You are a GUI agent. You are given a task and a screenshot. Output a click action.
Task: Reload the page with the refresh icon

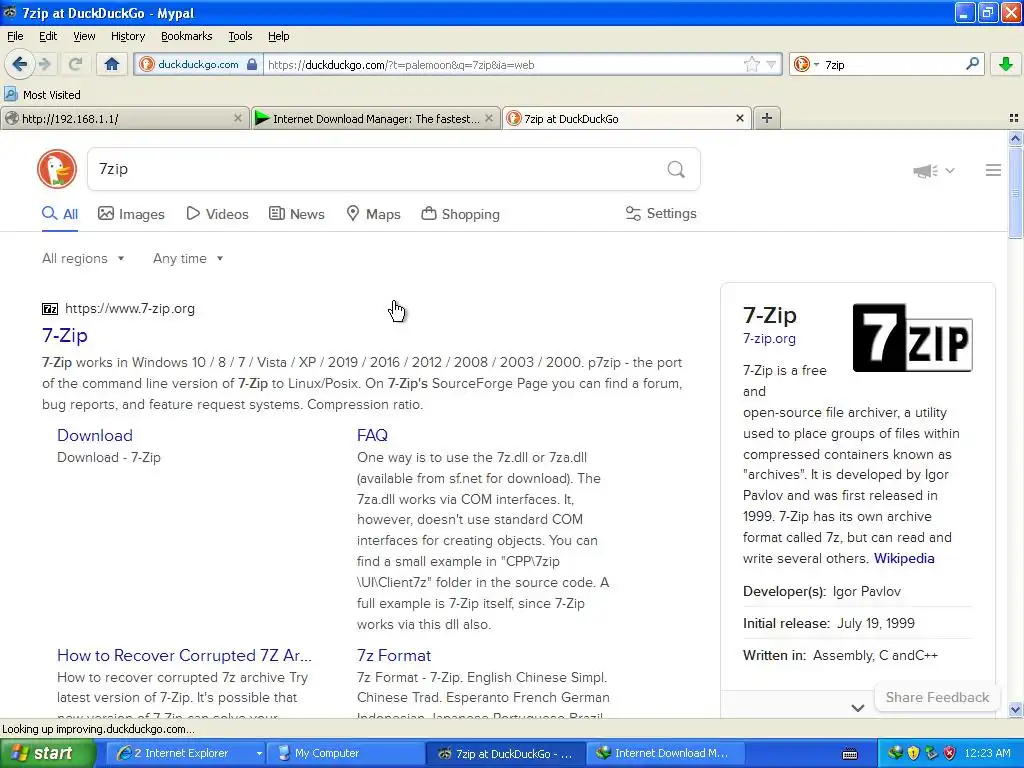click(75, 64)
